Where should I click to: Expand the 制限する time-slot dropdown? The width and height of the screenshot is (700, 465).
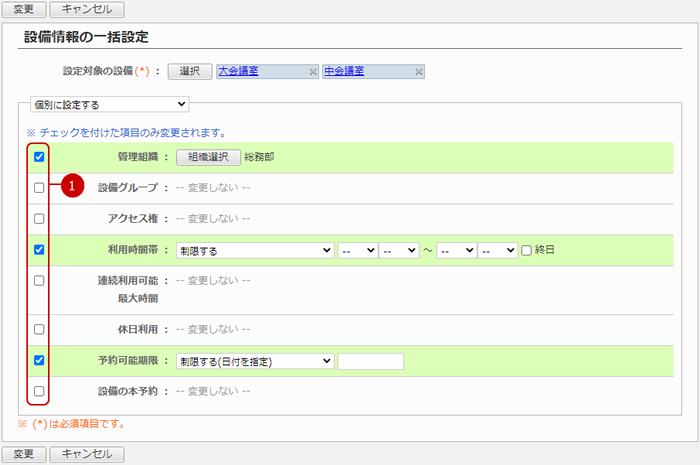coord(254,250)
